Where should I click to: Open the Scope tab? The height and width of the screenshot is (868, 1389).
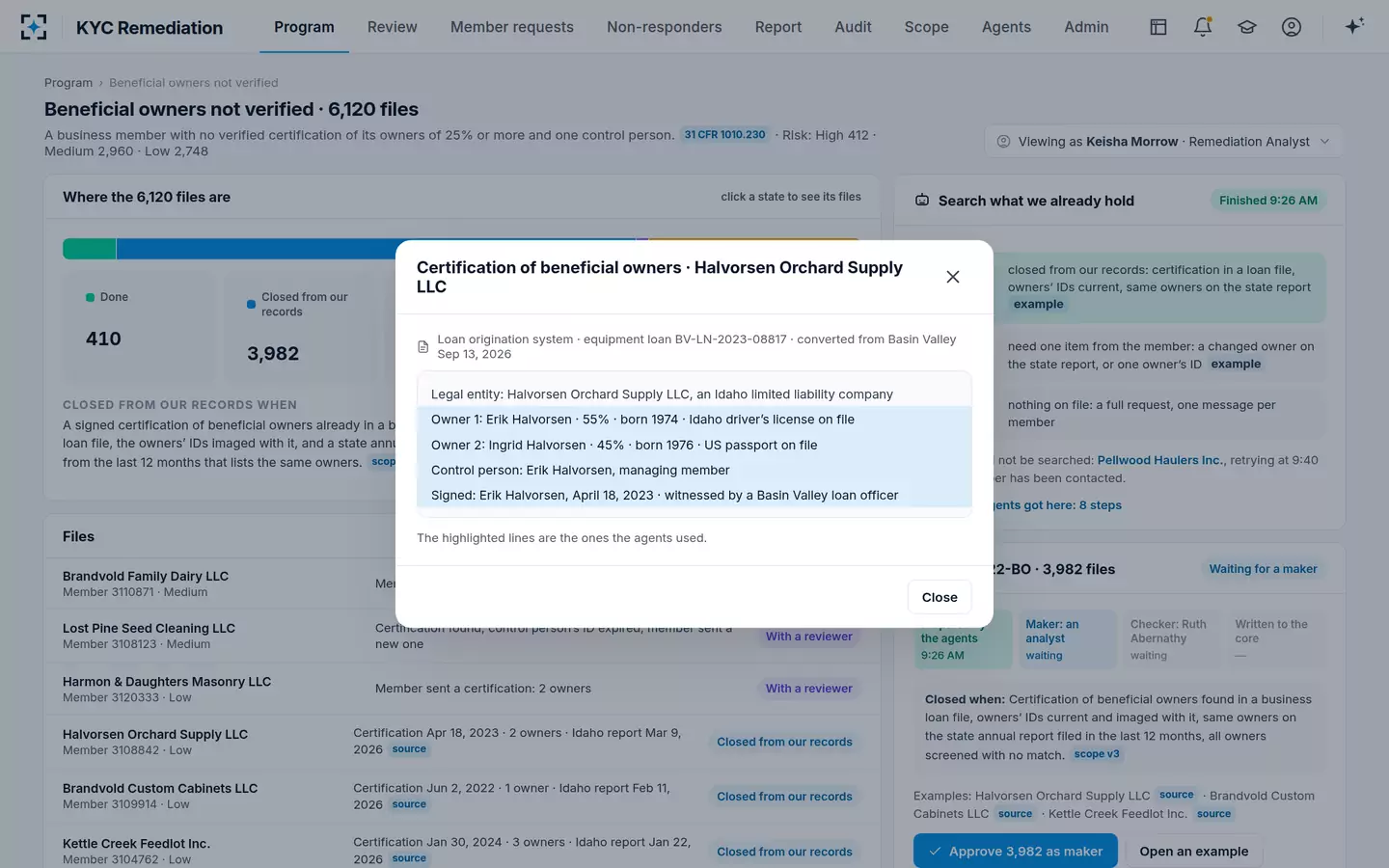[x=926, y=27]
